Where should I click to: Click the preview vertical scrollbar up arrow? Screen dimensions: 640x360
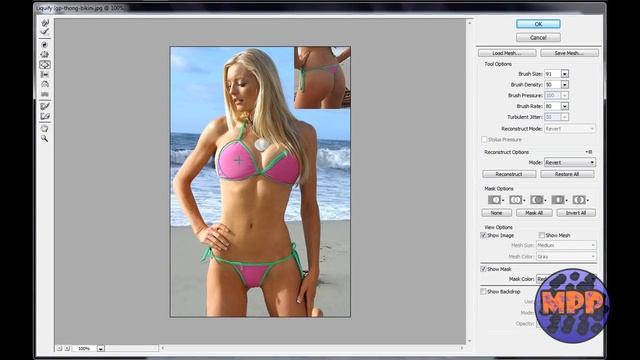(469, 23)
